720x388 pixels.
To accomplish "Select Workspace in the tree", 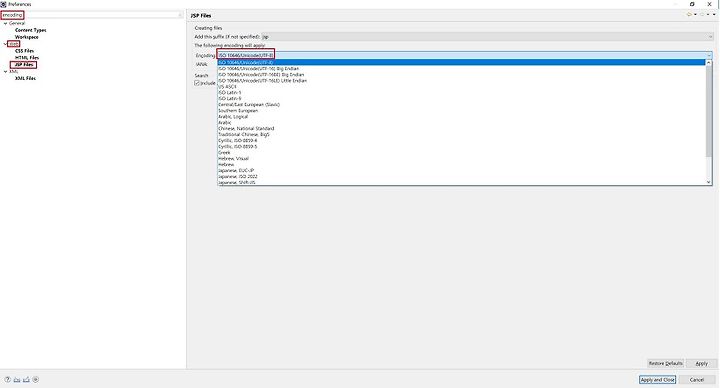I will pos(27,37).
